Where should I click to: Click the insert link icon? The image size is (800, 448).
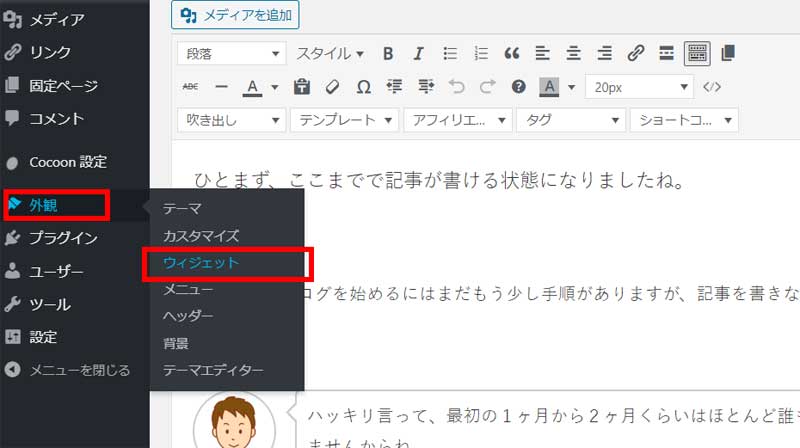click(635, 53)
